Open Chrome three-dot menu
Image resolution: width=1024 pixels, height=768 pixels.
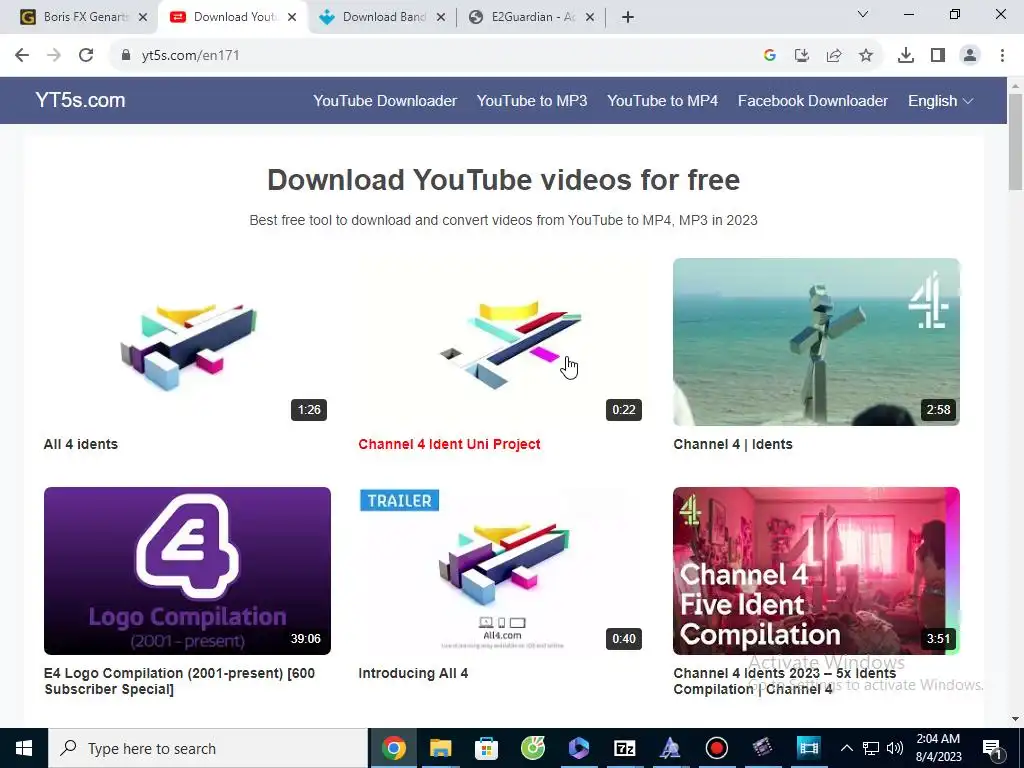(x=1002, y=56)
